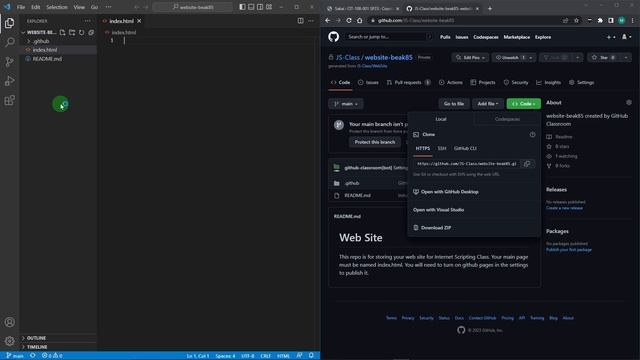Click GitHub Search or jump to field
This screenshot has height=360, width=640.
click(388, 37)
